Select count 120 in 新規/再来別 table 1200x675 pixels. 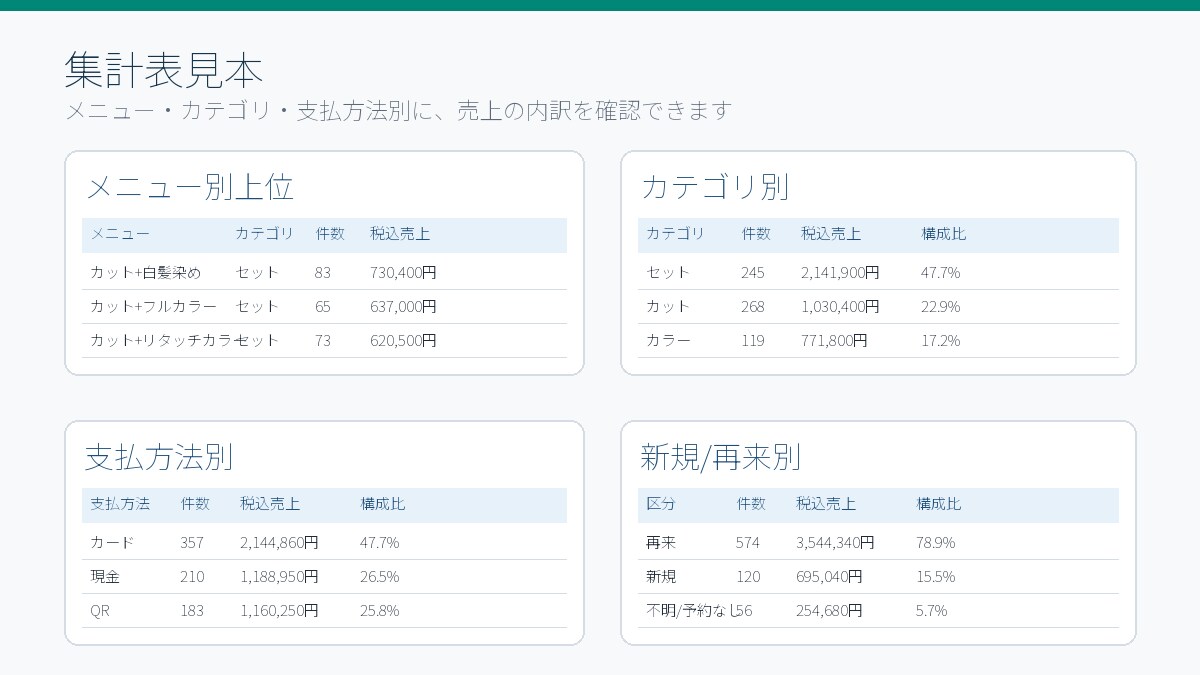click(748, 576)
